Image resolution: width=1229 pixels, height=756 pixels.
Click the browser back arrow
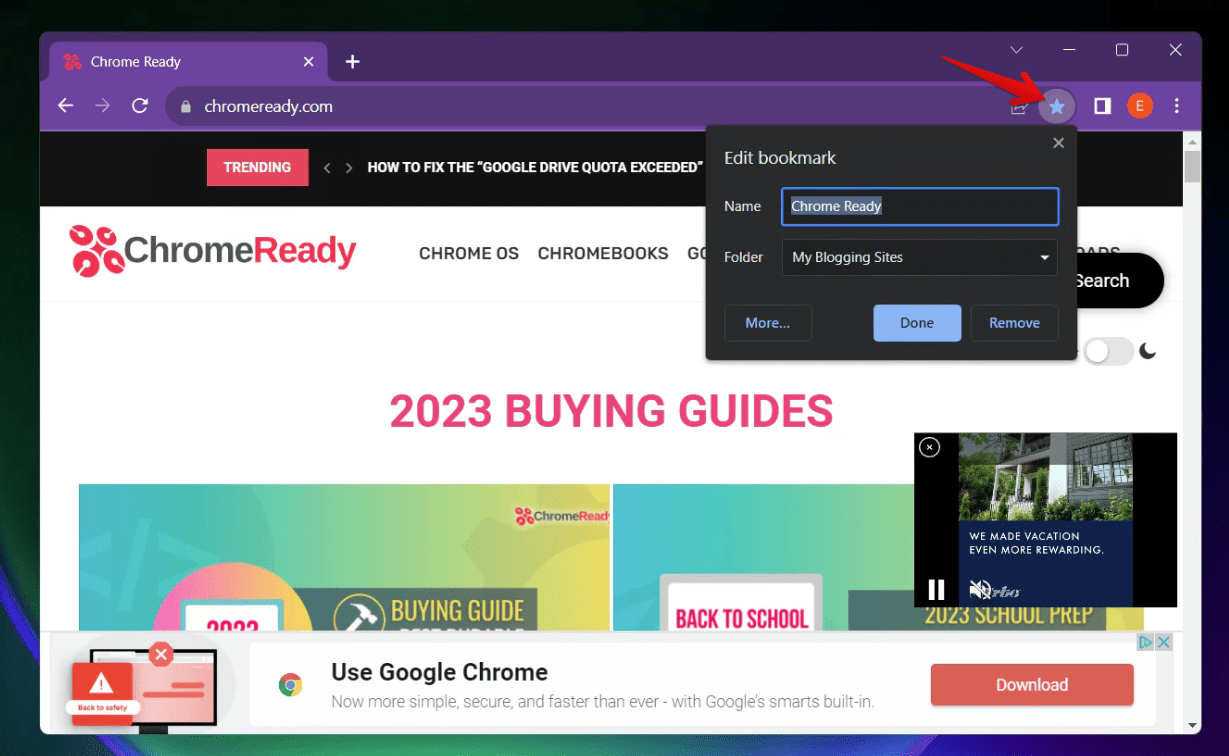[x=66, y=106]
